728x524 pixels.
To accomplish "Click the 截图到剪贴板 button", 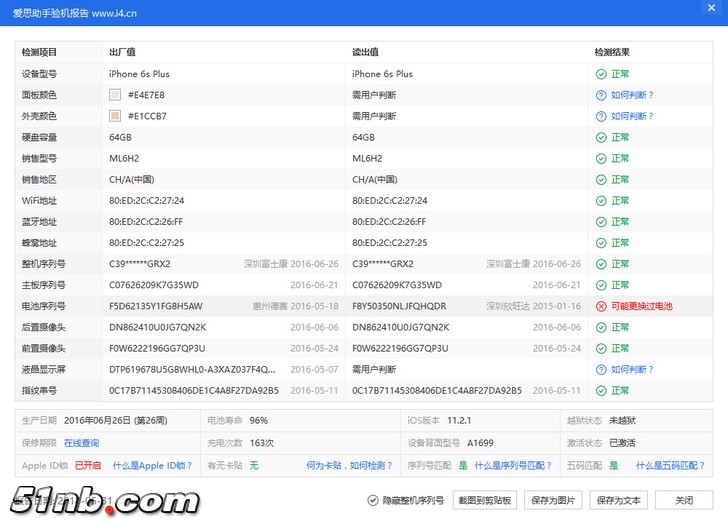I will click(x=485, y=500).
